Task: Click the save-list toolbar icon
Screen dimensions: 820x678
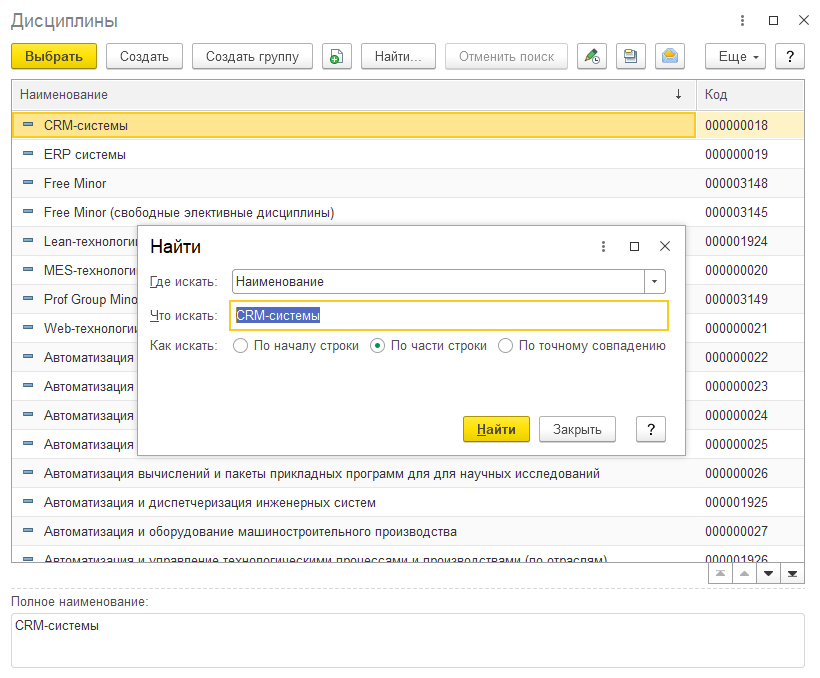Action: pos(631,56)
